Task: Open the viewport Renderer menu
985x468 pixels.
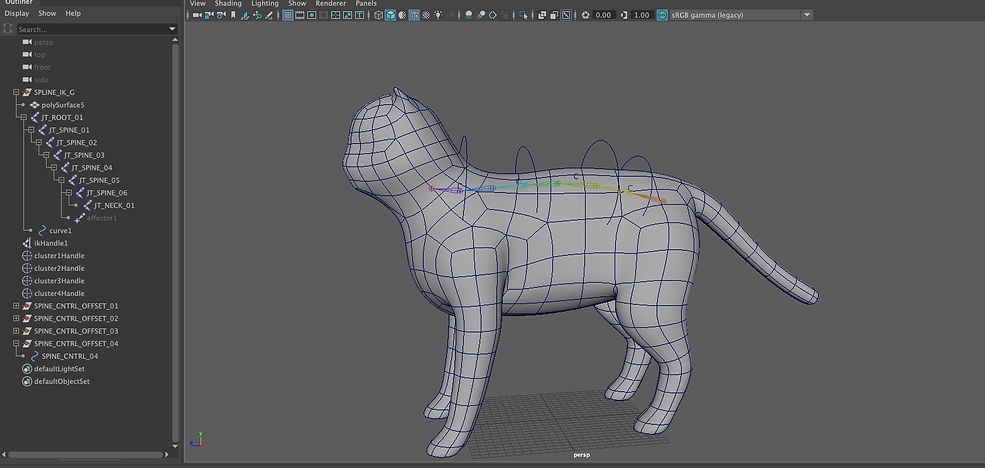Action: (330, 3)
